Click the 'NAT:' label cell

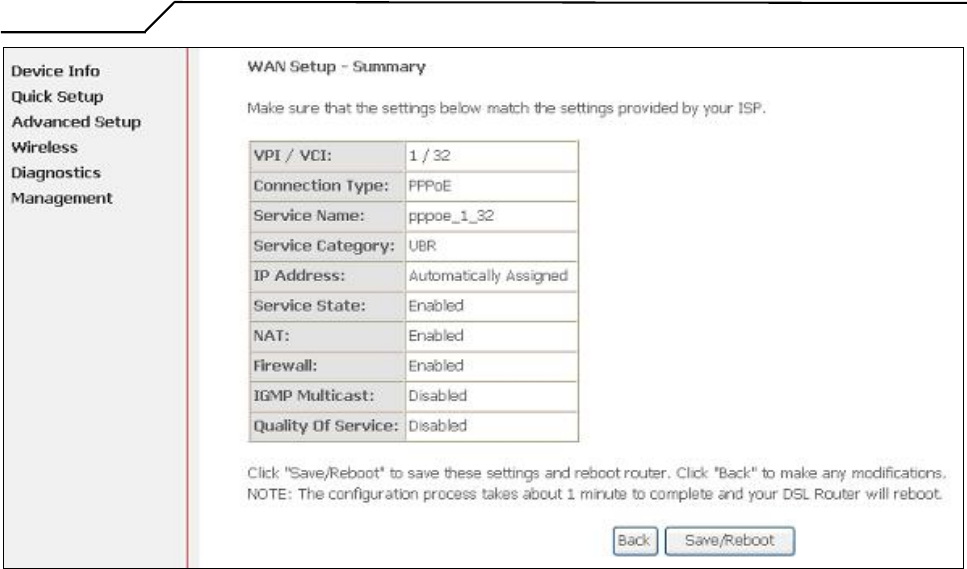[x=327, y=336]
